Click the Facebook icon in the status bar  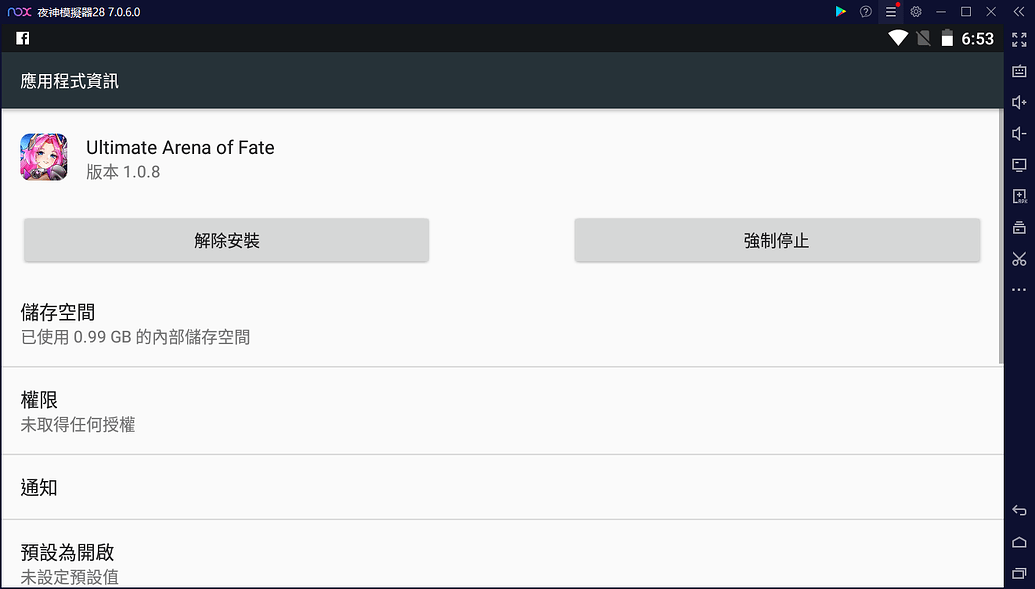point(21,37)
